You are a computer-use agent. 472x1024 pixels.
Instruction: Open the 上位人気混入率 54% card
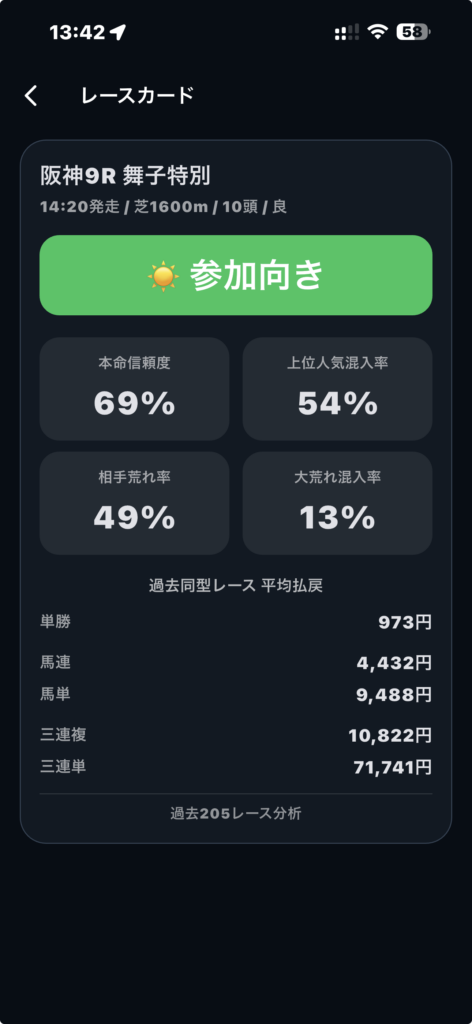pyautogui.click(x=338, y=389)
